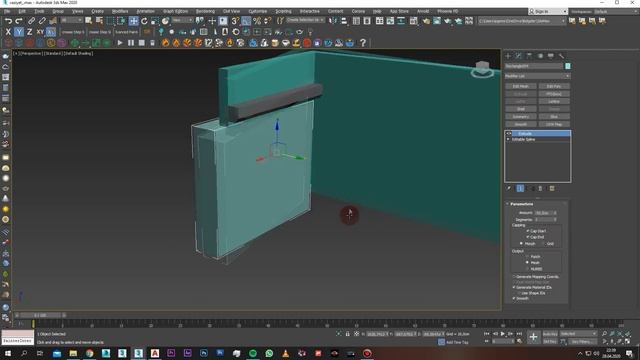This screenshot has height=360, width=640.
Task: Select the Patch output radio button
Action: click(x=527, y=257)
